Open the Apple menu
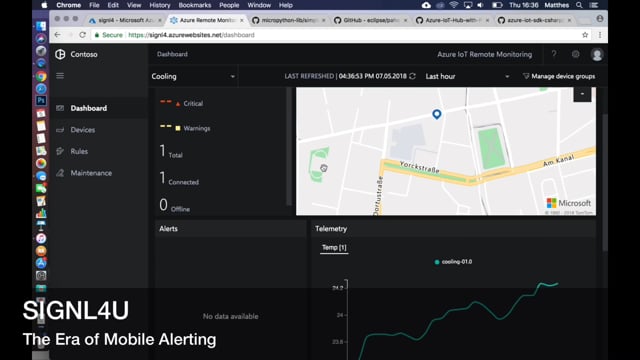640x360 pixels. pos(44,5)
